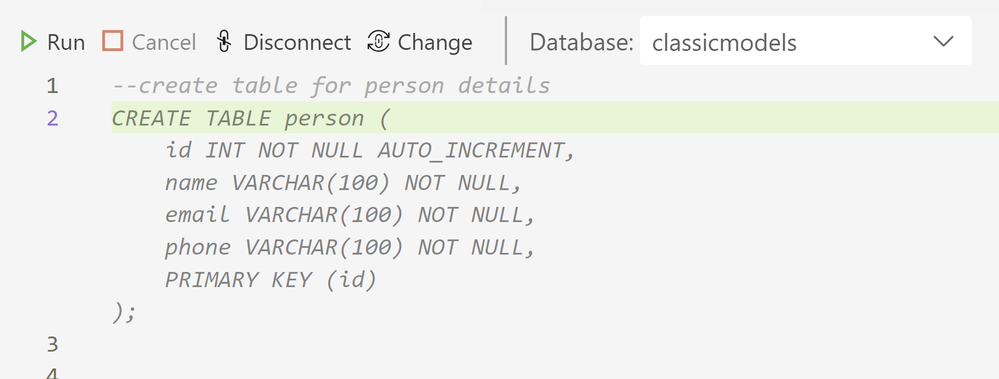Click line number 1 in gutter
This screenshot has width=999, height=379.
tap(52, 85)
